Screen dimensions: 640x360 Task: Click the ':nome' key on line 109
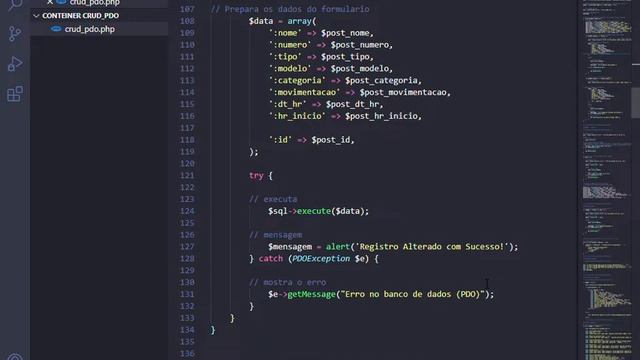click(285, 33)
